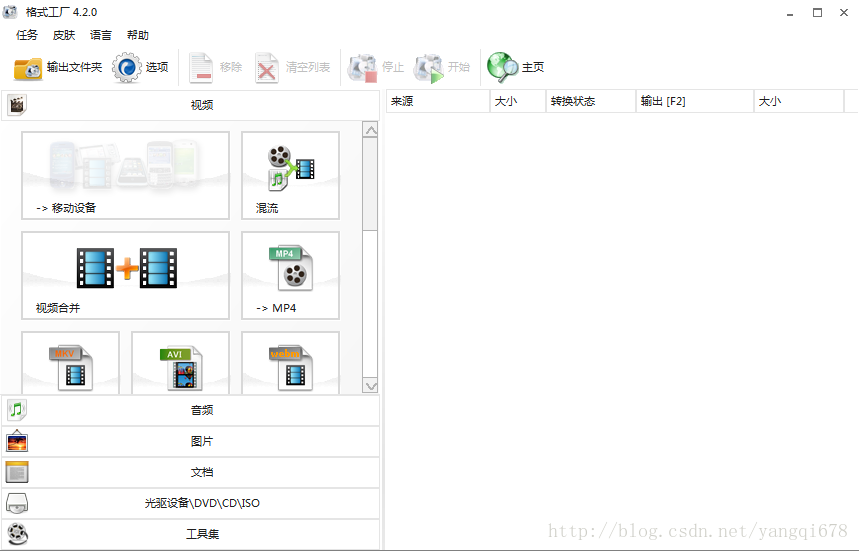Click the video panel scrollbar thumb
Viewport: 859px width, 551px height.
point(371,184)
